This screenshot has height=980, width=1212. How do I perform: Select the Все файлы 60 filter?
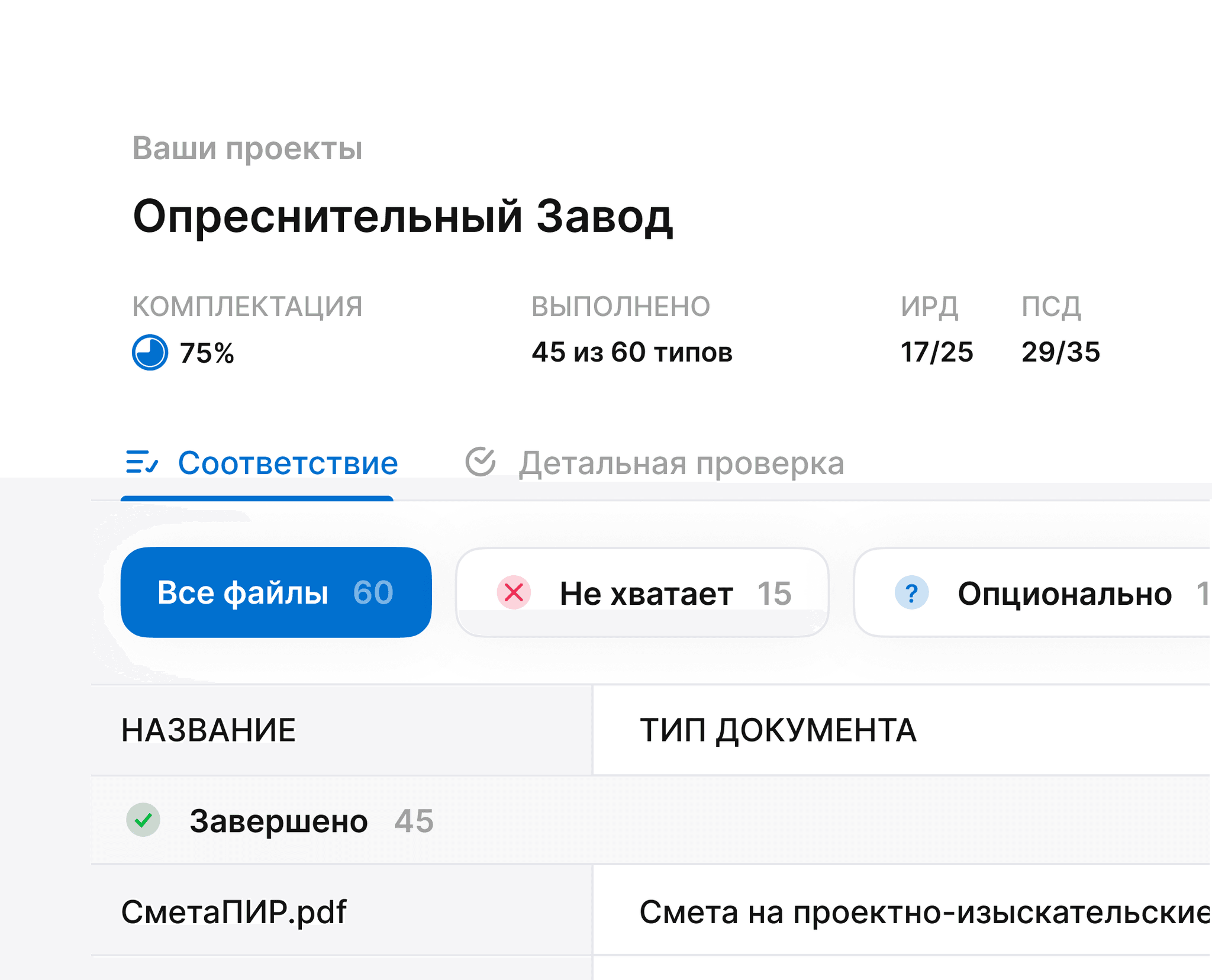(276, 592)
